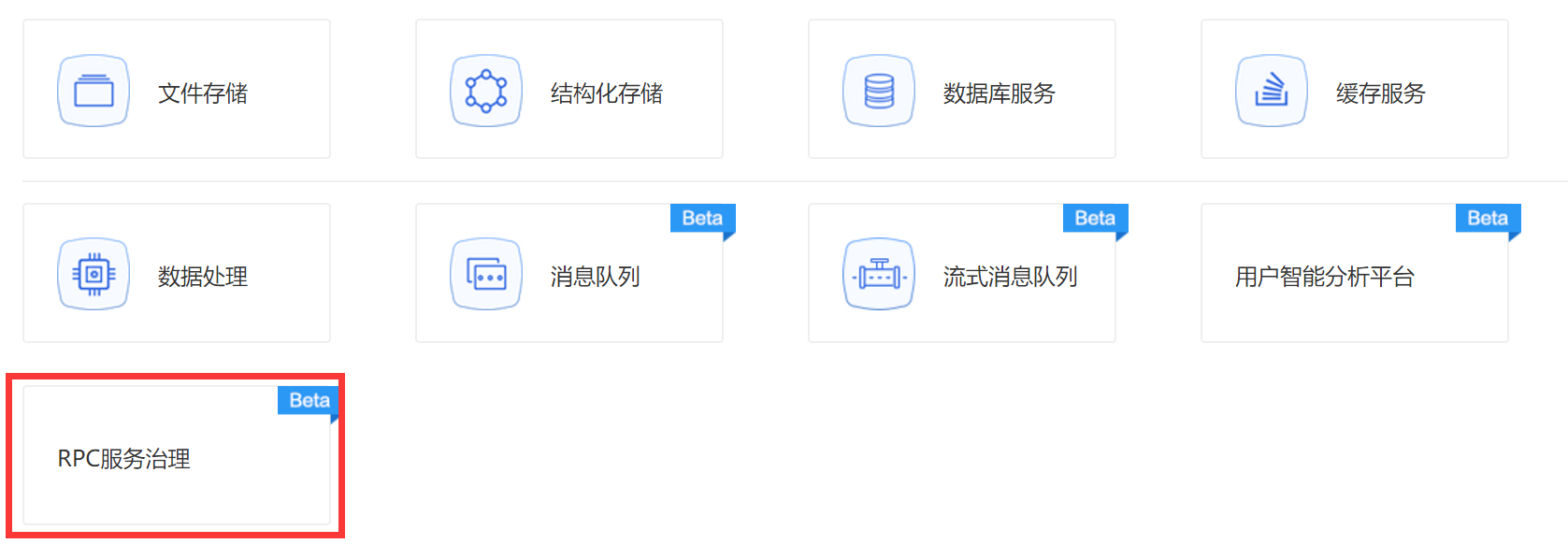Click the 消息队列 message bubble icon
This screenshot has height=544, width=1568.
pyautogui.click(x=486, y=274)
